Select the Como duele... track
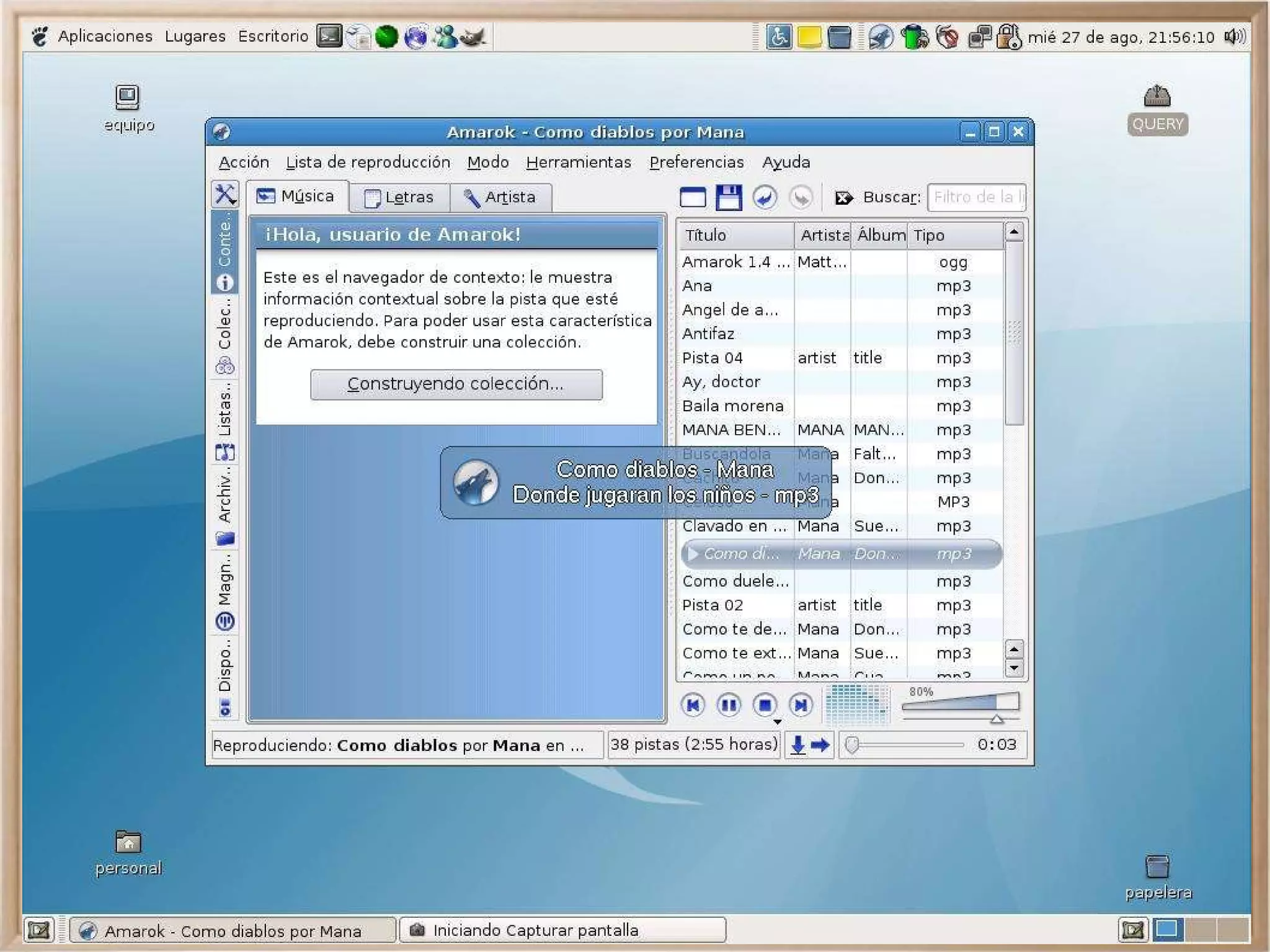Viewport: 1270px width, 952px height. click(x=841, y=582)
